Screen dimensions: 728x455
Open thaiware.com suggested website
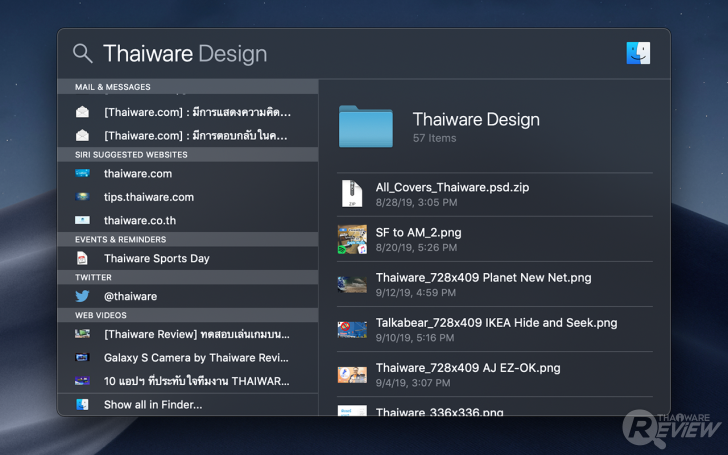[x=188, y=174]
